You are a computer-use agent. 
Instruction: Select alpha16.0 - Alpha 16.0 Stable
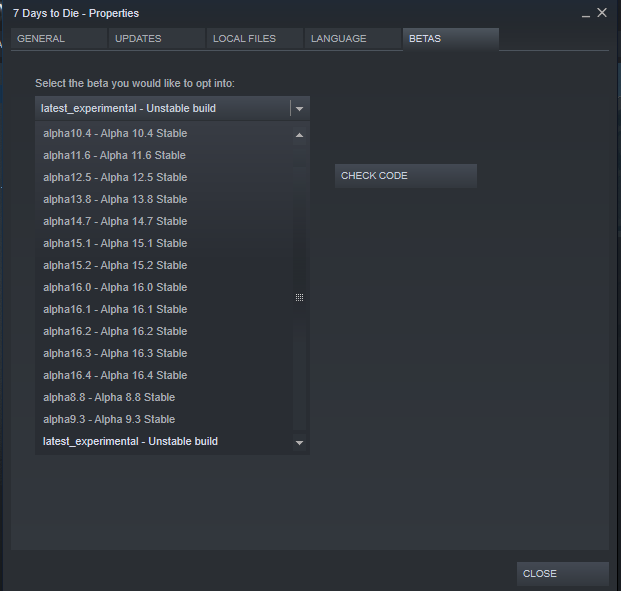tap(164, 287)
